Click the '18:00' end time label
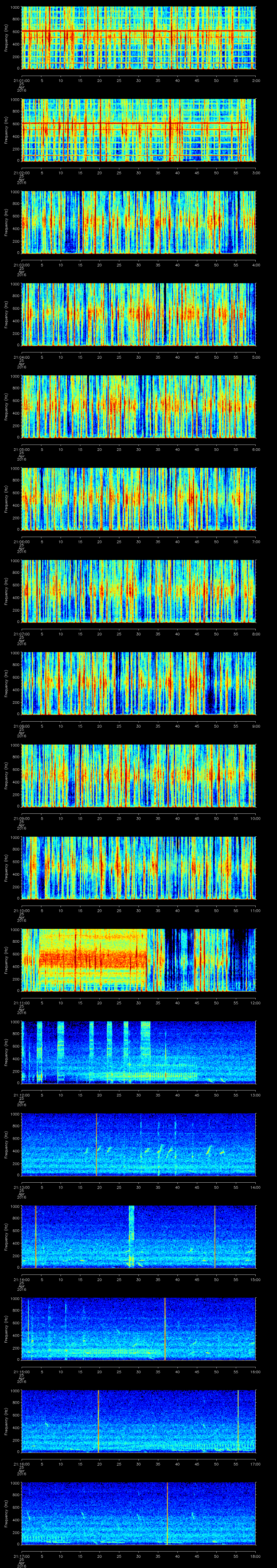 [x=255, y=1555]
